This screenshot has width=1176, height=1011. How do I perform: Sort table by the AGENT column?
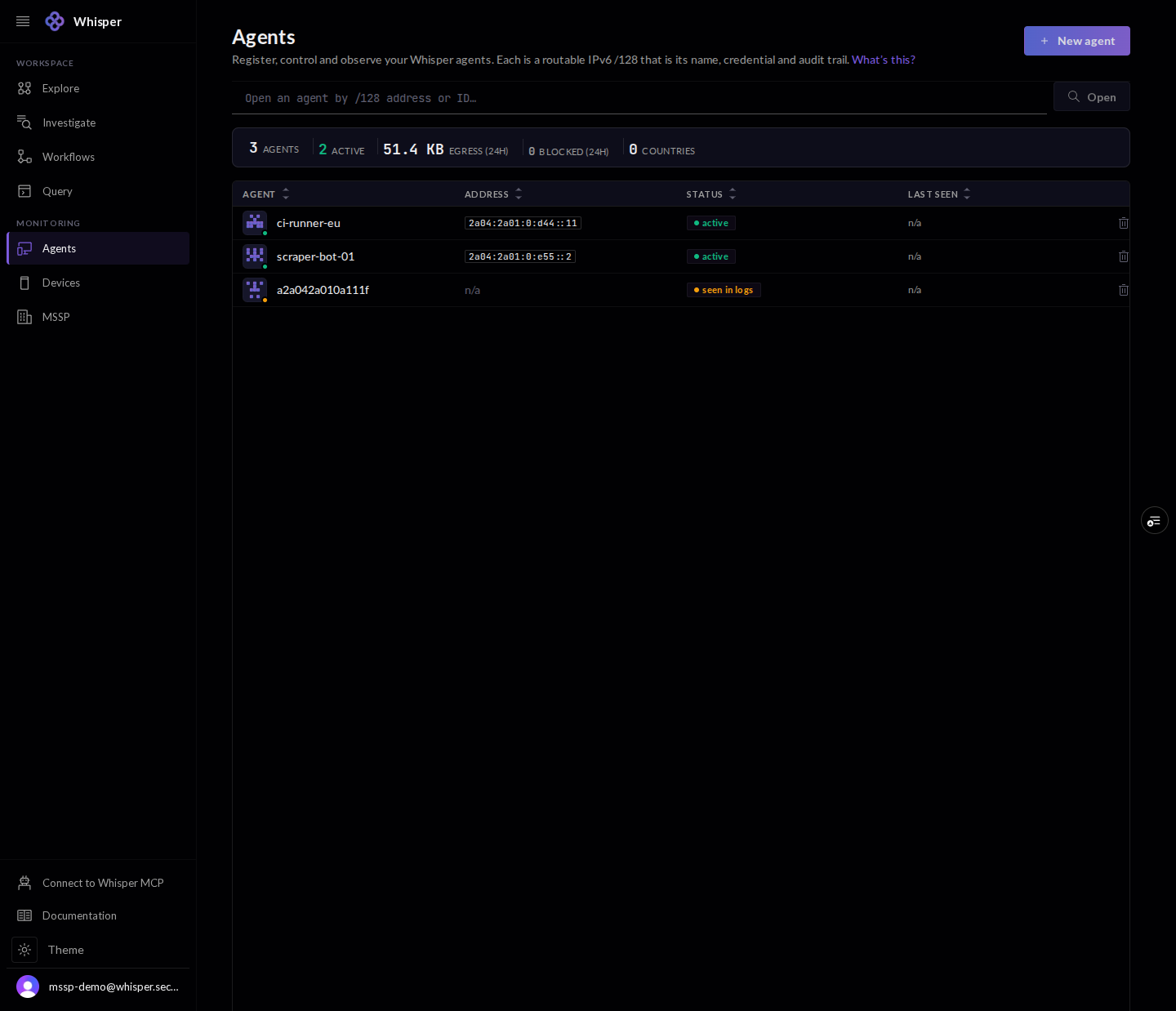pyautogui.click(x=265, y=194)
